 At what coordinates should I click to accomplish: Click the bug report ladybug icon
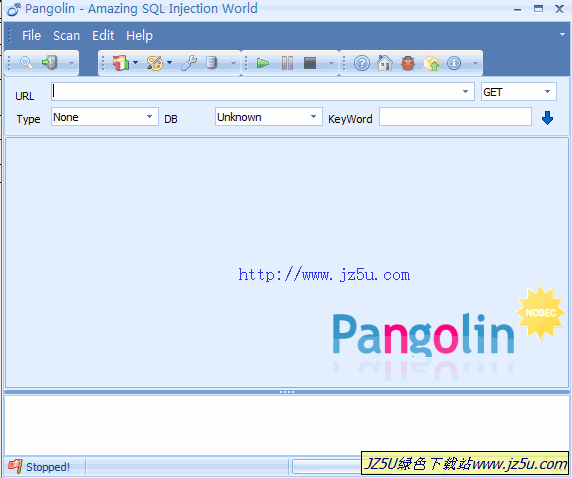tap(408, 63)
